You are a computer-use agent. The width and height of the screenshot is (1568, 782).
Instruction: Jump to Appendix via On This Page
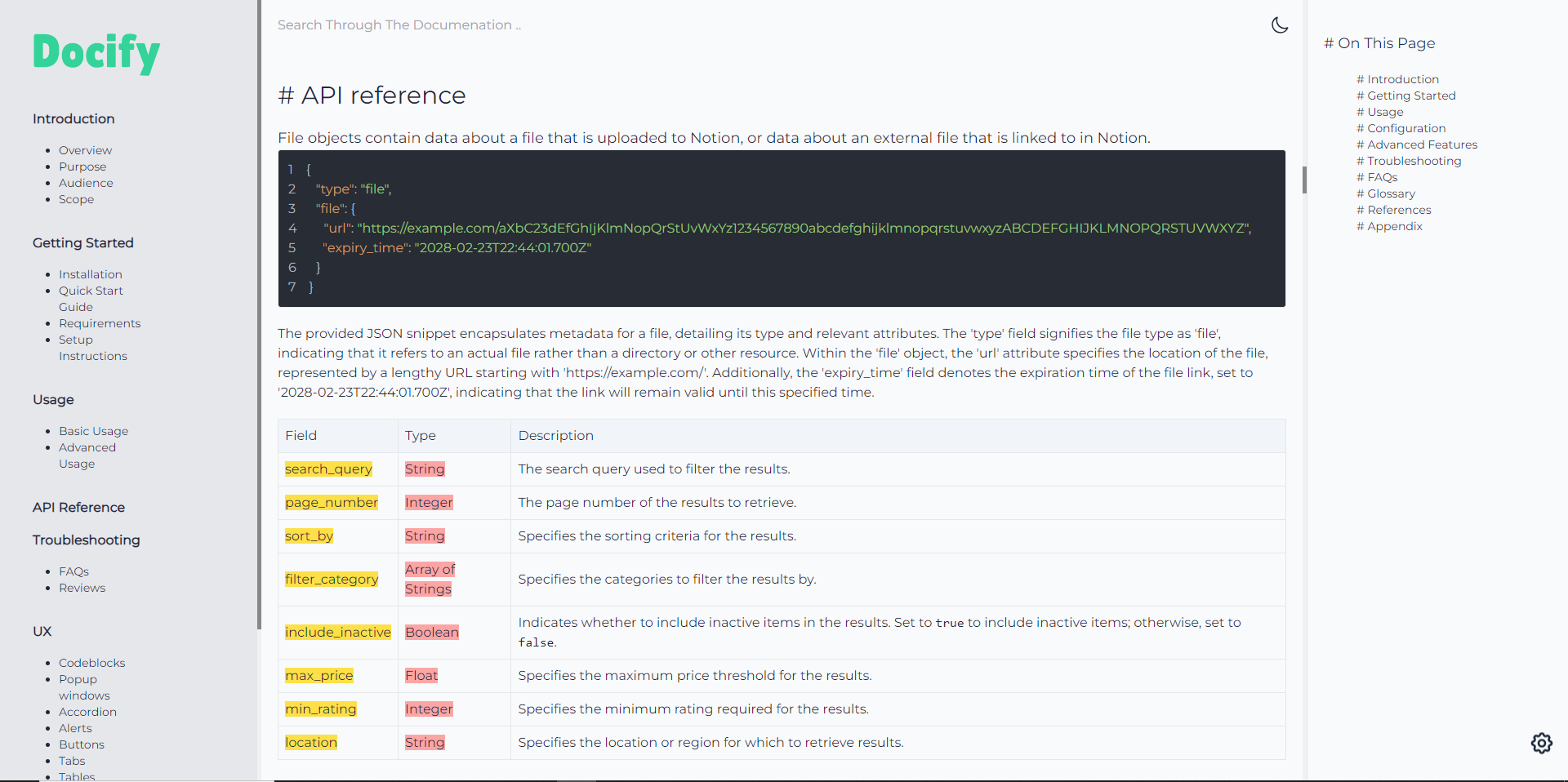click(x=1389, y=226)
